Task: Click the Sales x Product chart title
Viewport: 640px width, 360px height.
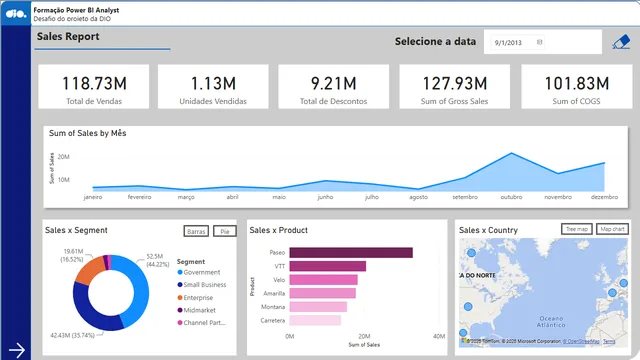Action: click(278, 230)
